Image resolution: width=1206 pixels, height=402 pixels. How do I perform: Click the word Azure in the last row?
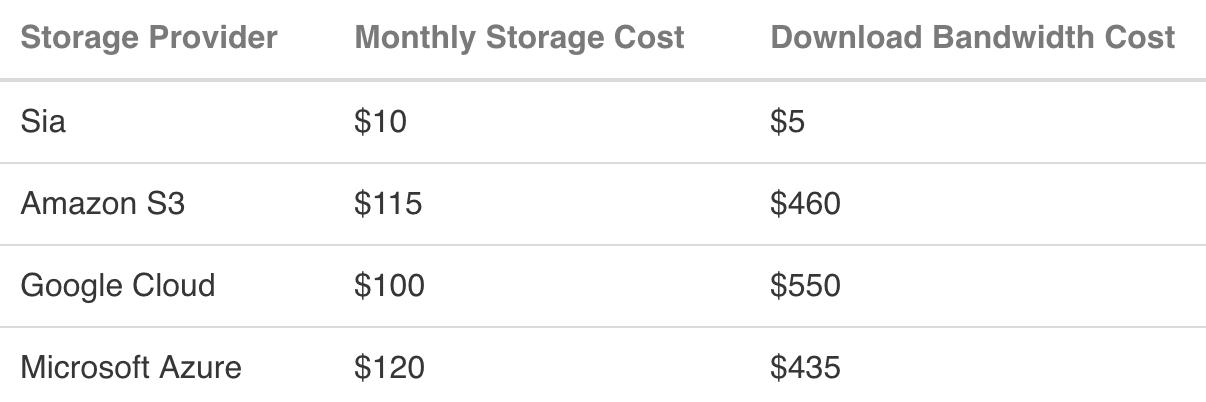tap(202, 368)
